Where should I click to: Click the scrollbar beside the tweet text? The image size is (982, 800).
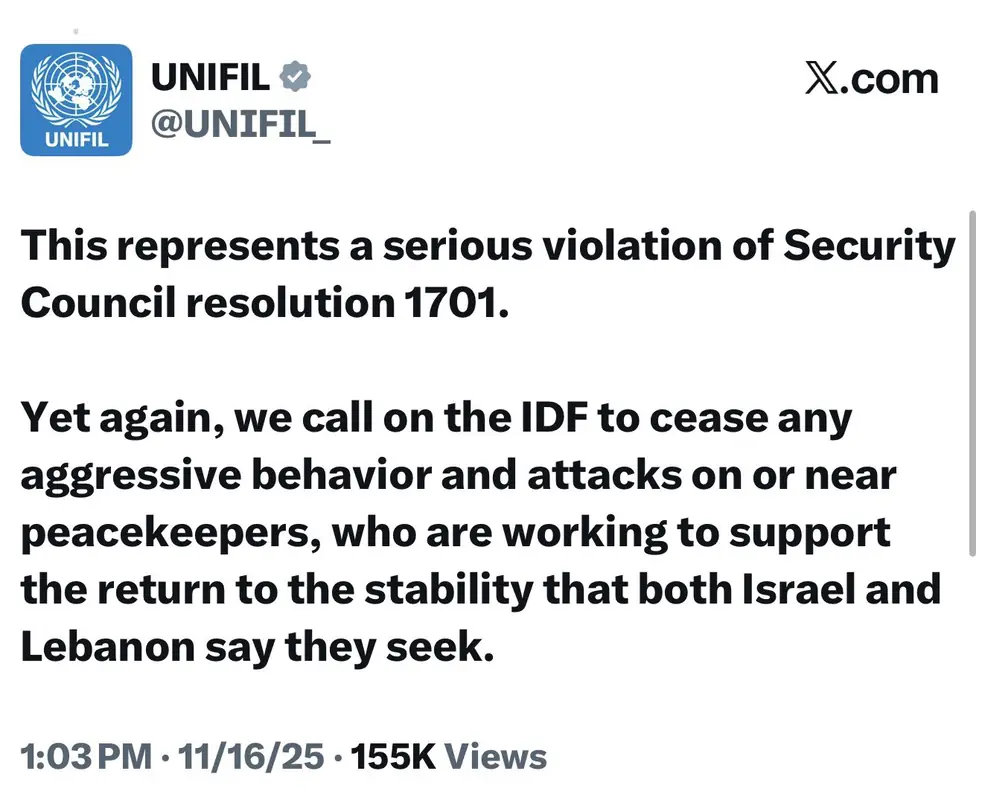tap(973, 380)
